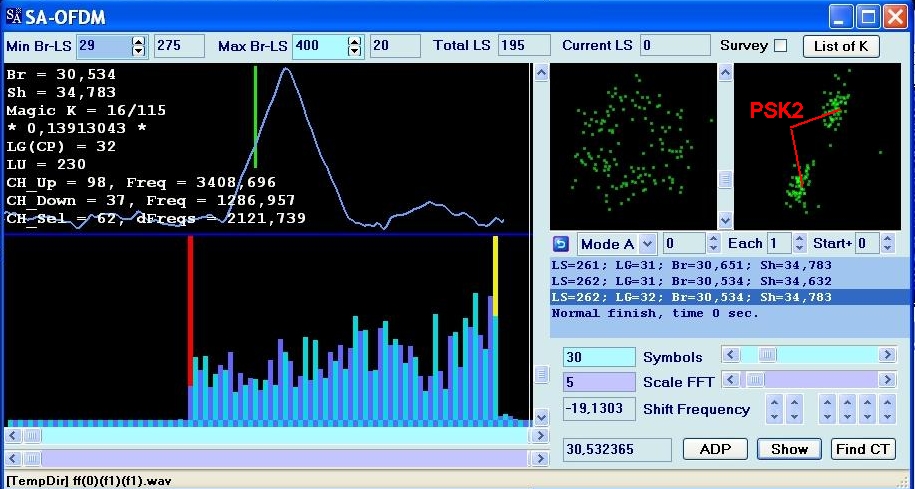Click the purple horizontal scrollbar left arrow
This screenshot has width=915, height=489.
pos(12,457)
